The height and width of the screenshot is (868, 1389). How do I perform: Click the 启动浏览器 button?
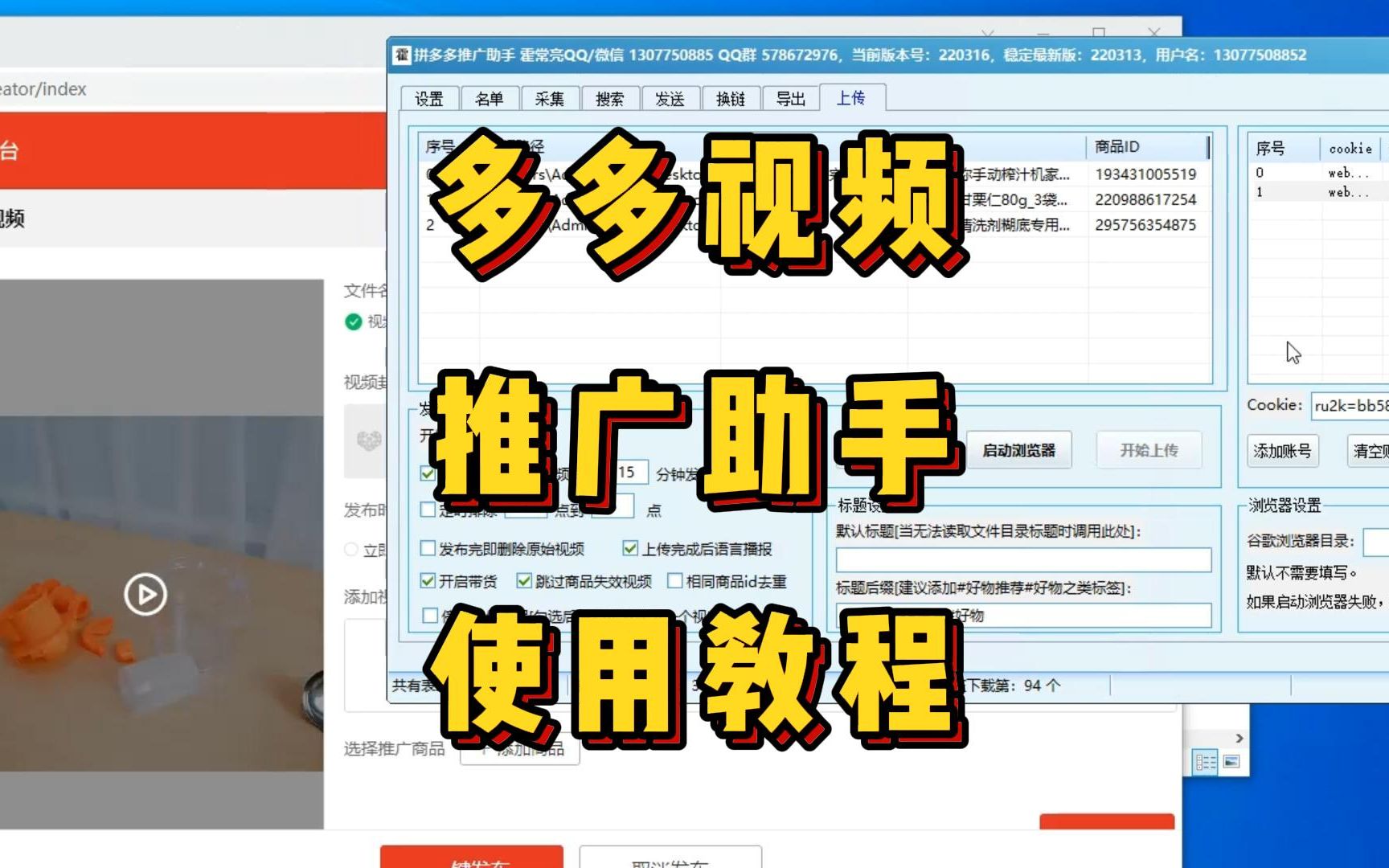point(1019,450)
